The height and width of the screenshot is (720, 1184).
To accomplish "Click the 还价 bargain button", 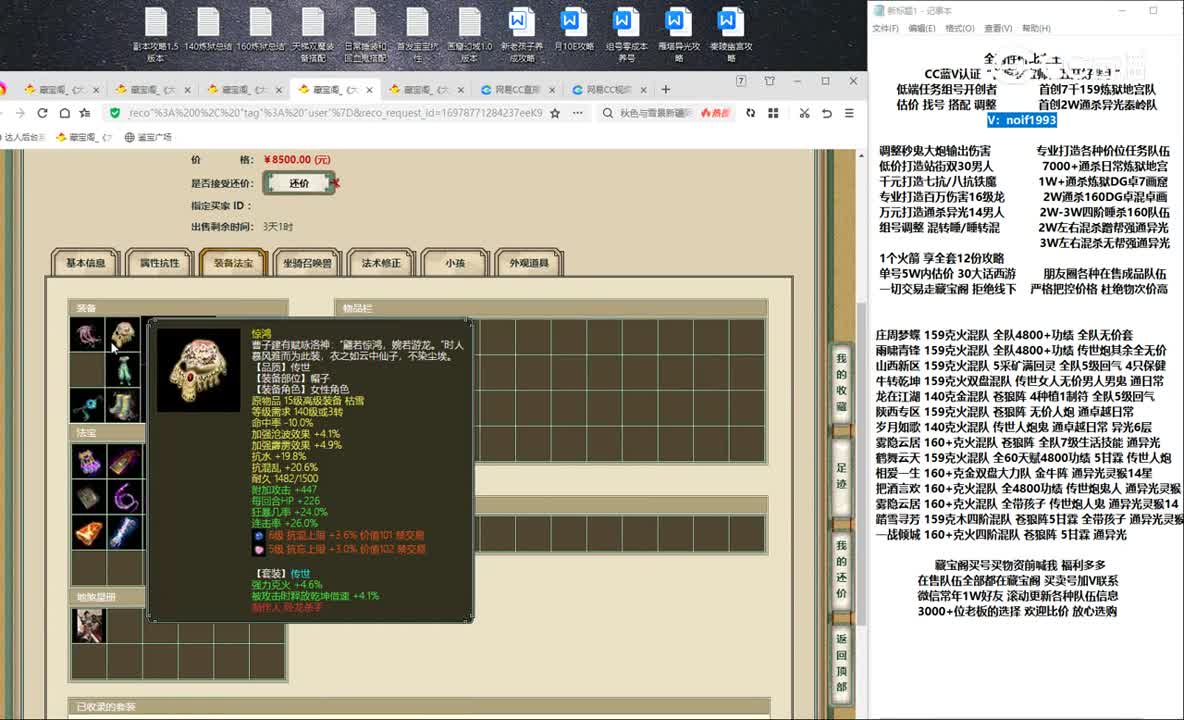I will tap(299, 183).
